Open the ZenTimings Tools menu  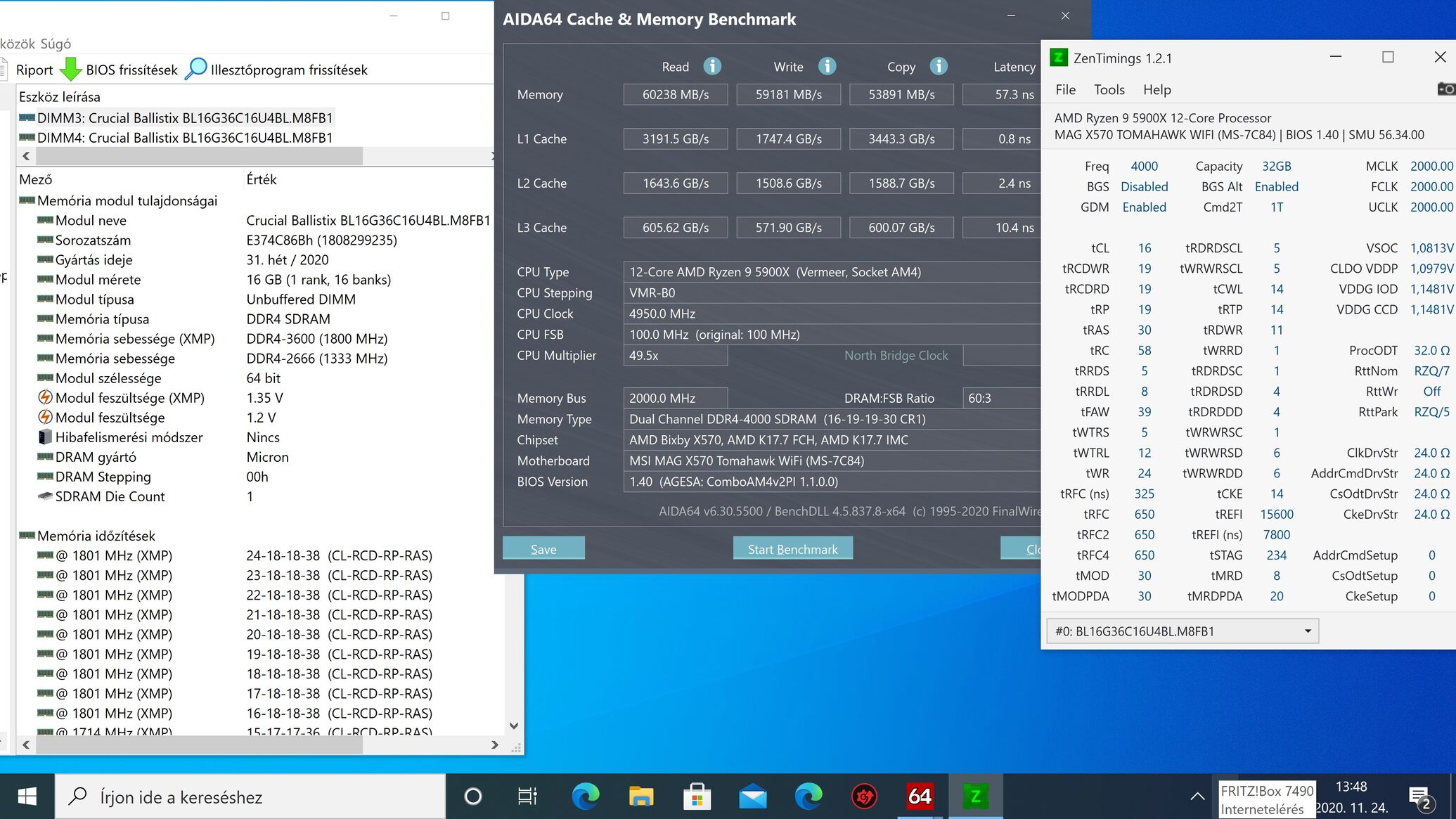tap(1109, 89)
